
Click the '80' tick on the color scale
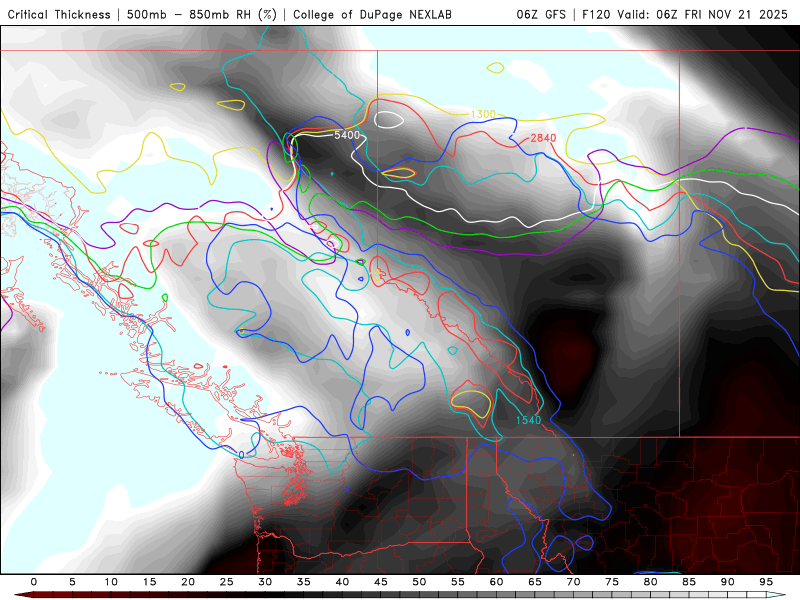coord(651,582)
